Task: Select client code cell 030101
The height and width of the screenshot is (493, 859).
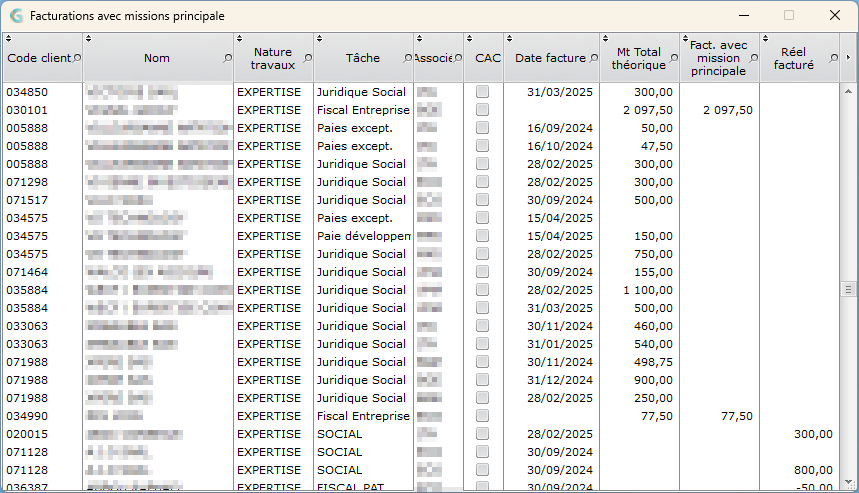Action: [x=27, y=110]
